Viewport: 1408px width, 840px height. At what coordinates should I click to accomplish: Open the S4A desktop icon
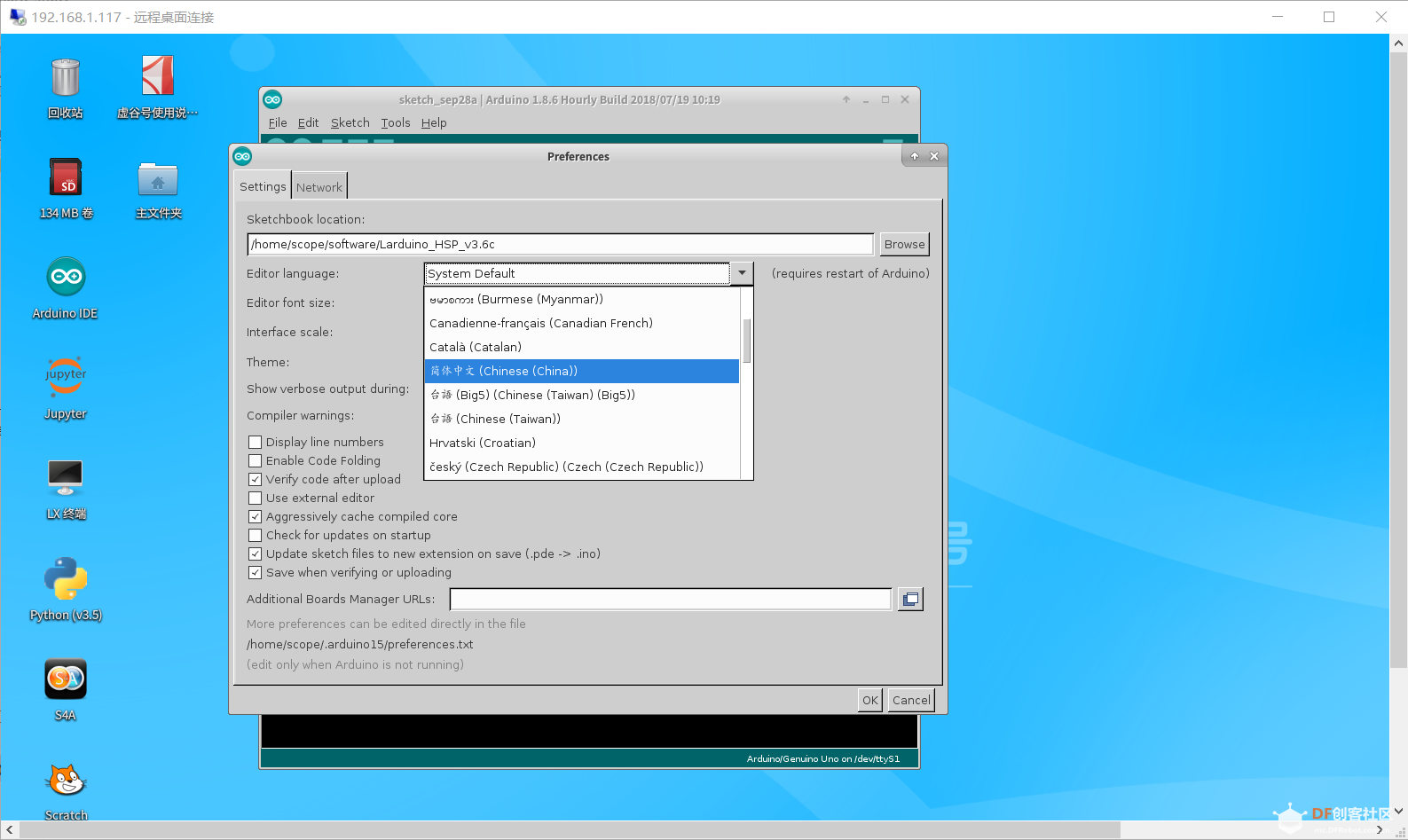click(66, 680)
